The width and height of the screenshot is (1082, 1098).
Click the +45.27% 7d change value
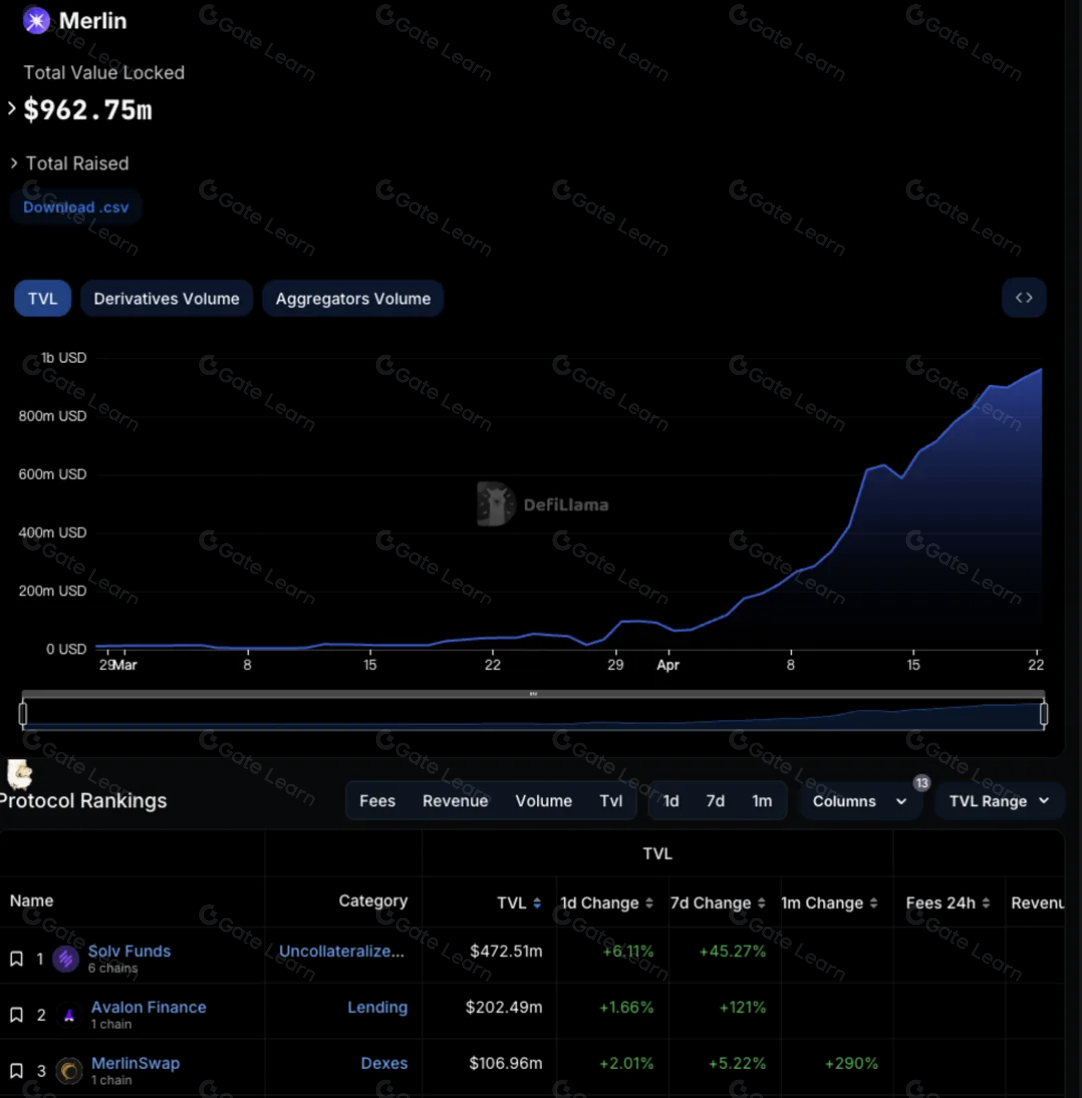(x=733, y=951)
